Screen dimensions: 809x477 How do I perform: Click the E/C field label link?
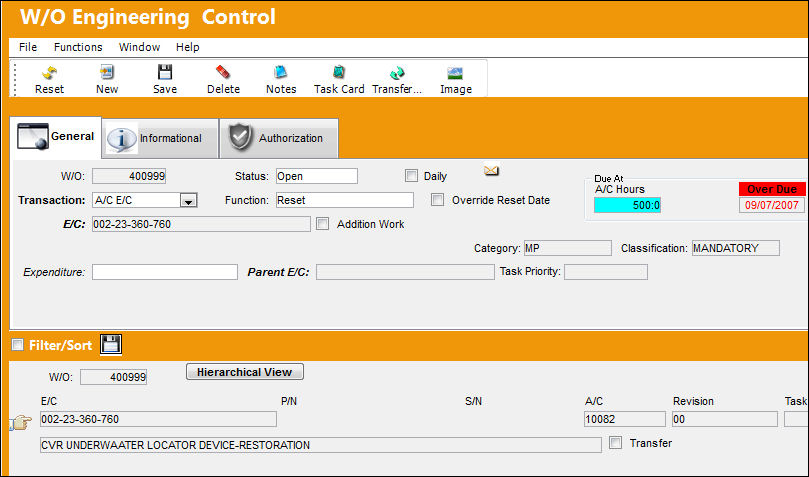(74, 224)
